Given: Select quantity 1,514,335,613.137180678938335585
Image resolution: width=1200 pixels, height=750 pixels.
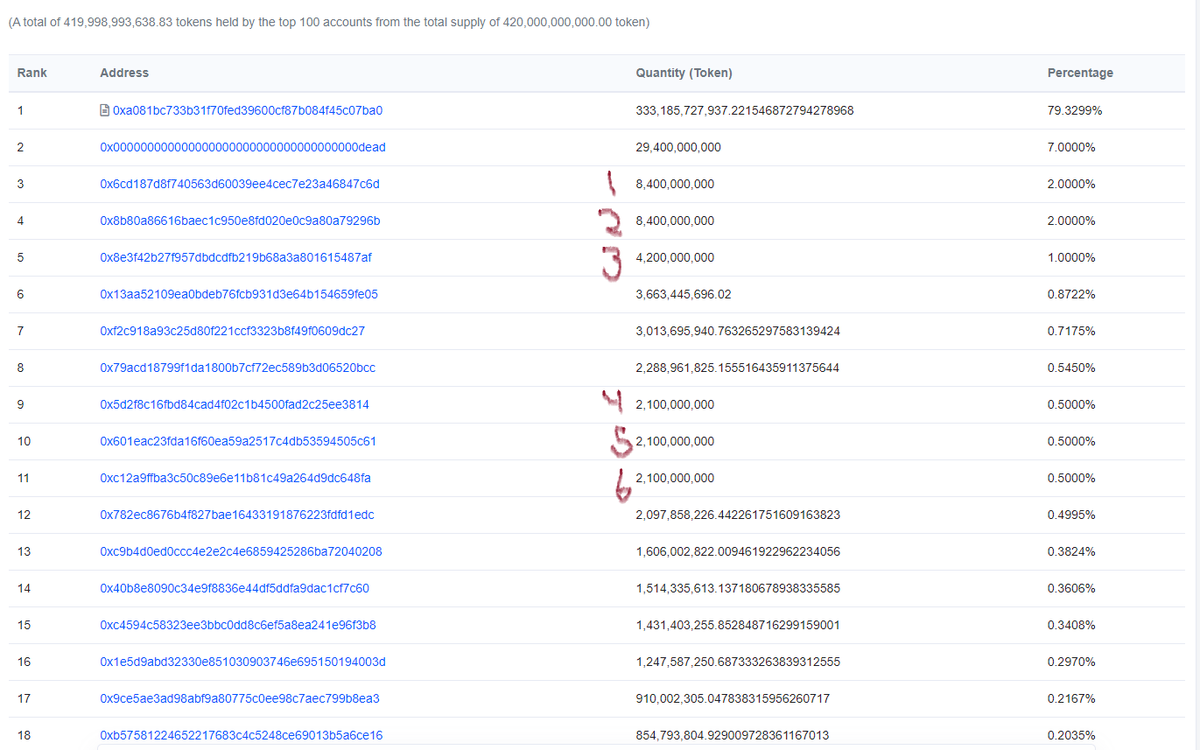Looking at the screenshot, I should click(737, 588).
